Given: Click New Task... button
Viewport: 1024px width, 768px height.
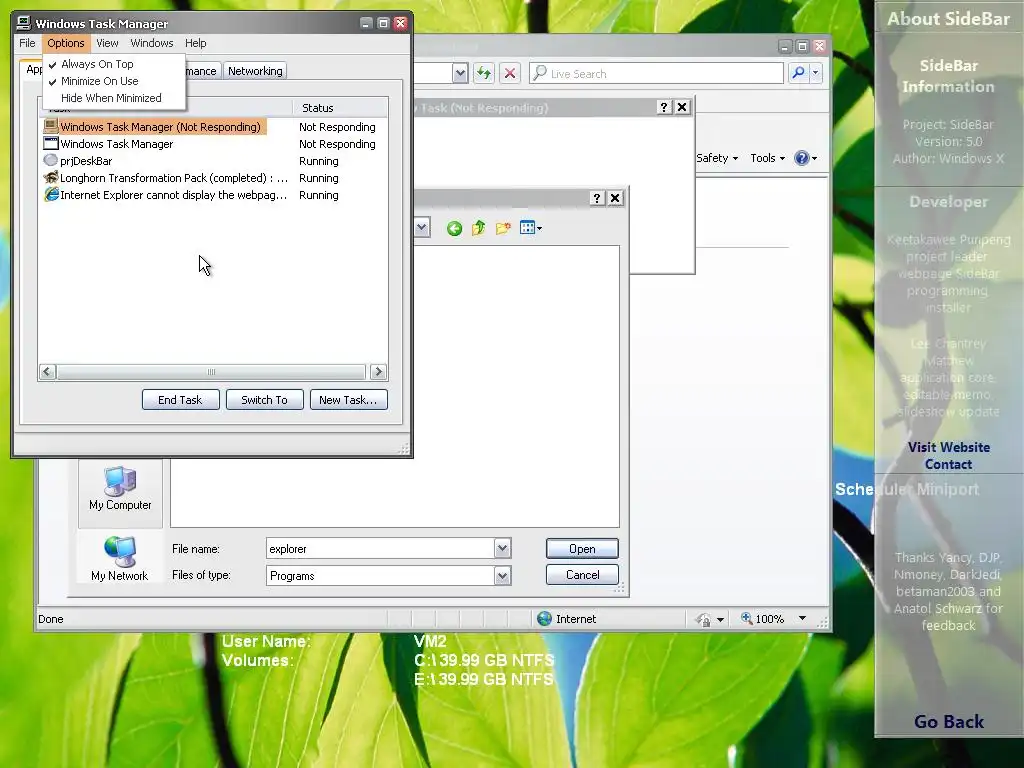Looking at the screenshot, I should 348,400.
